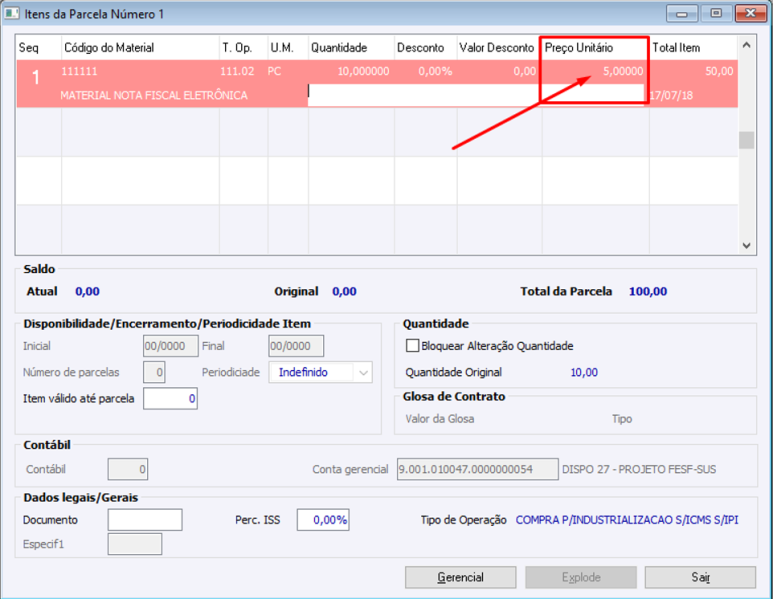Viewport: 773px width, 599px height.
Task: Click the Final date field
Action: pos(296,346)
